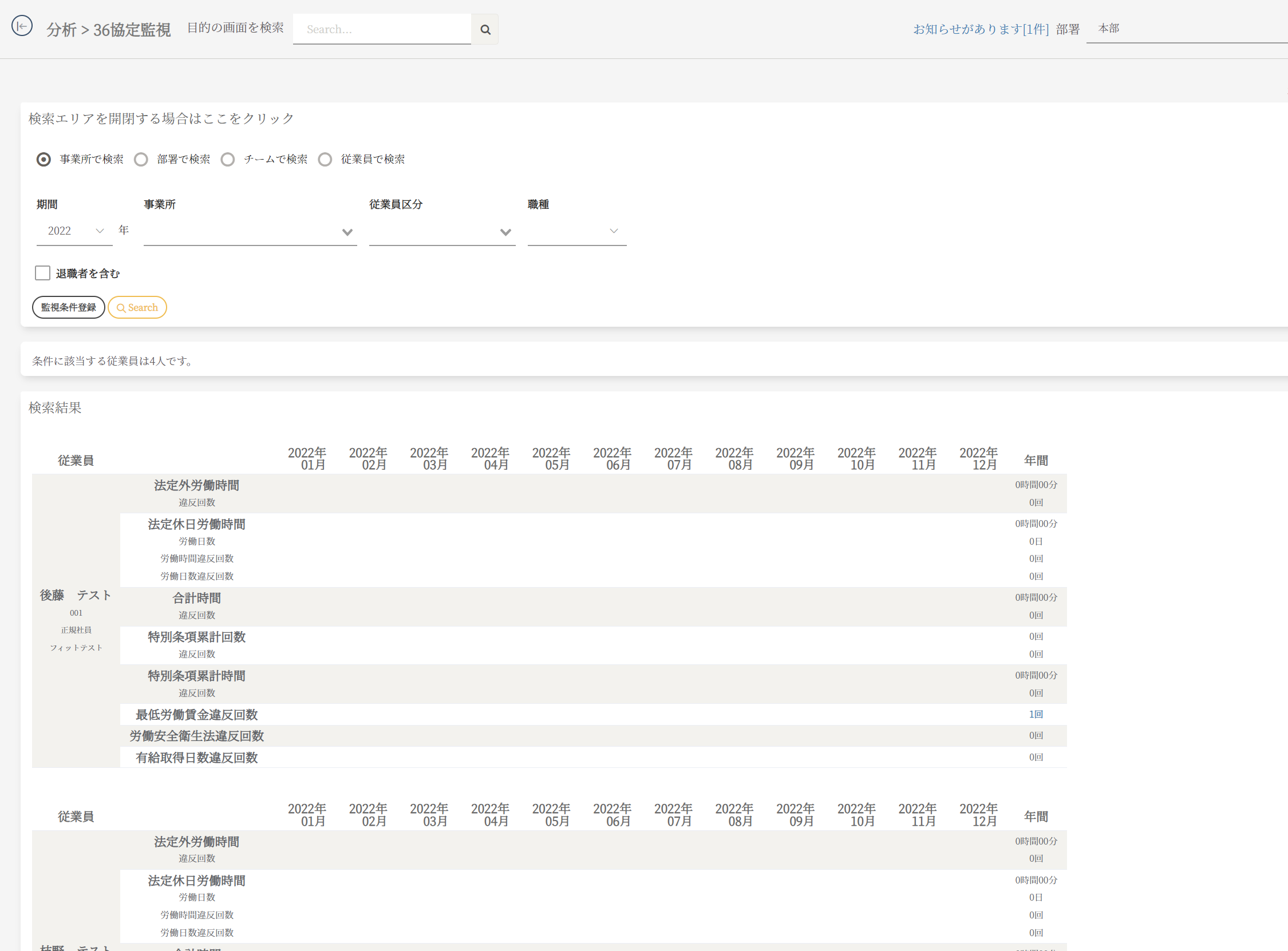
Task: Open the 2022 year period dropdown
Action: coord(75,231)
